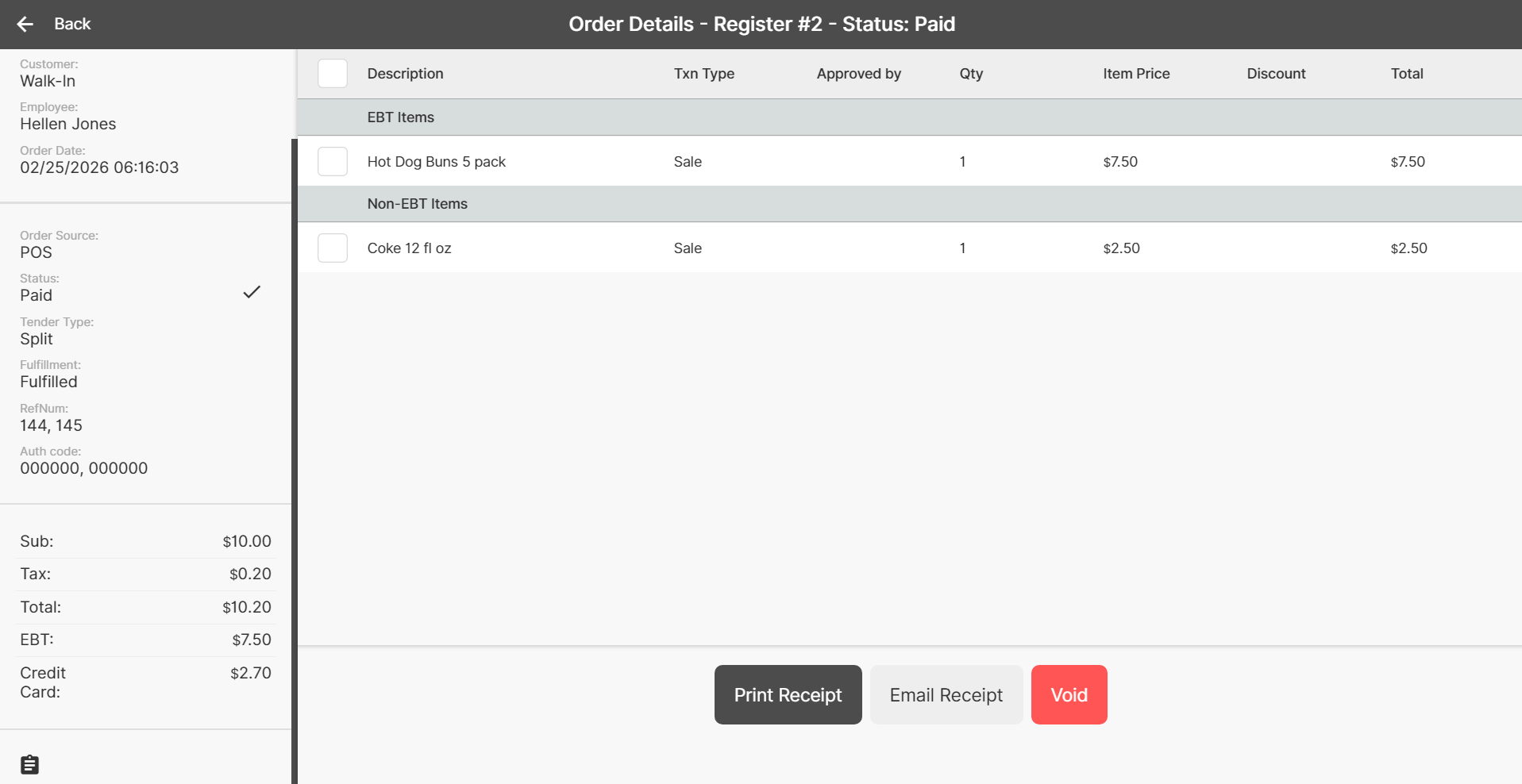Go Back to previous screen
Image resolution: width=1522 pixels, height=784 pixels.
click(72, 25)
